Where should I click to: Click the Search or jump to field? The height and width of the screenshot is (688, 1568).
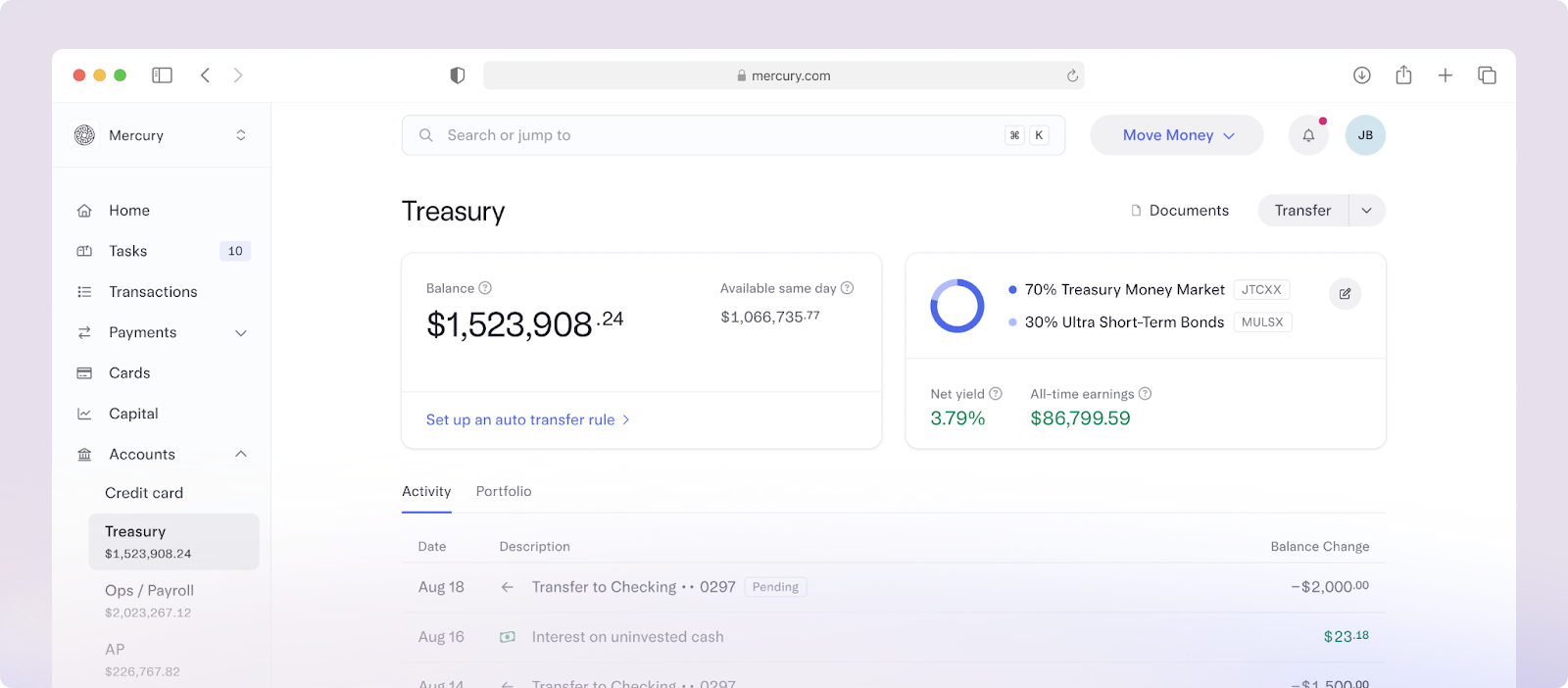(x=733, y=135)
